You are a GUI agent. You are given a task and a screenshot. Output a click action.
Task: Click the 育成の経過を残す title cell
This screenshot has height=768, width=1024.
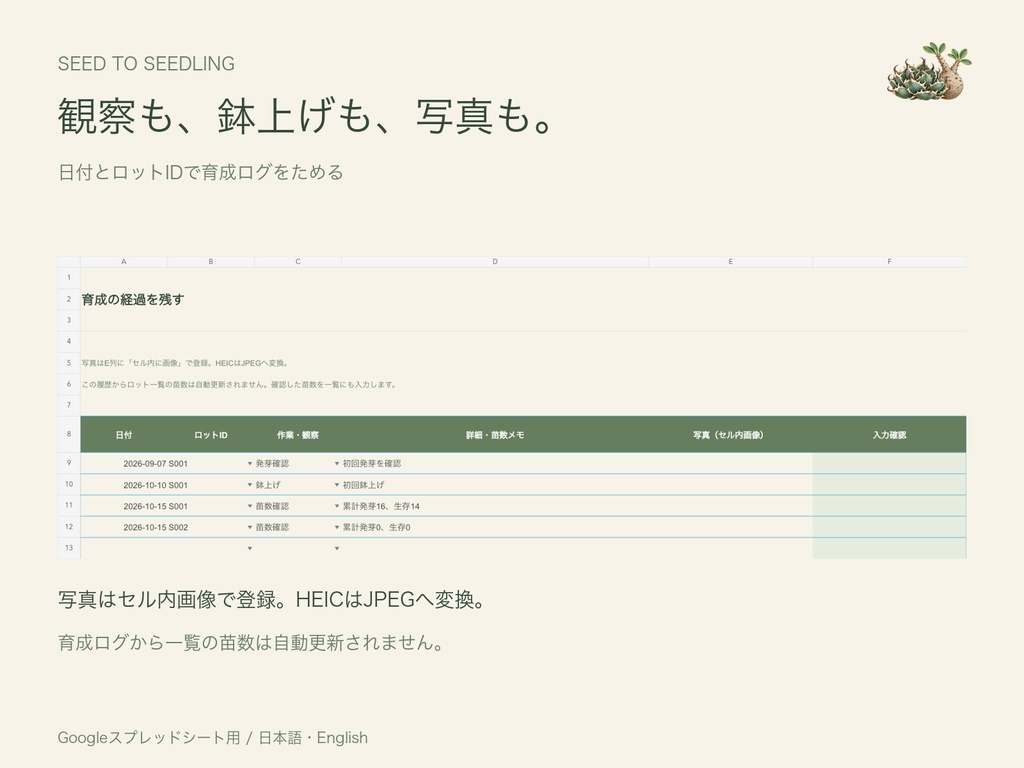pyautogui.click(x=133, y=300)
